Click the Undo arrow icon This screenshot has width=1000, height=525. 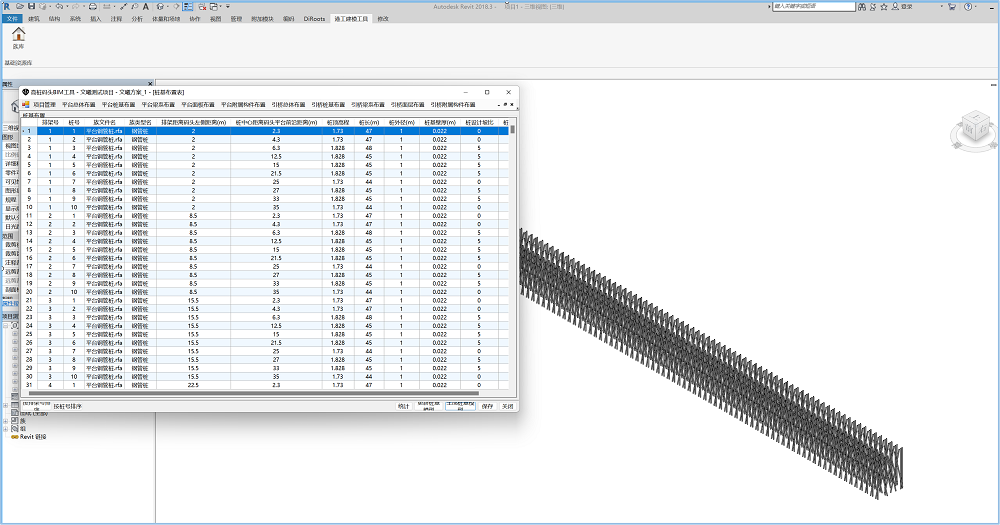pos(59,6)
